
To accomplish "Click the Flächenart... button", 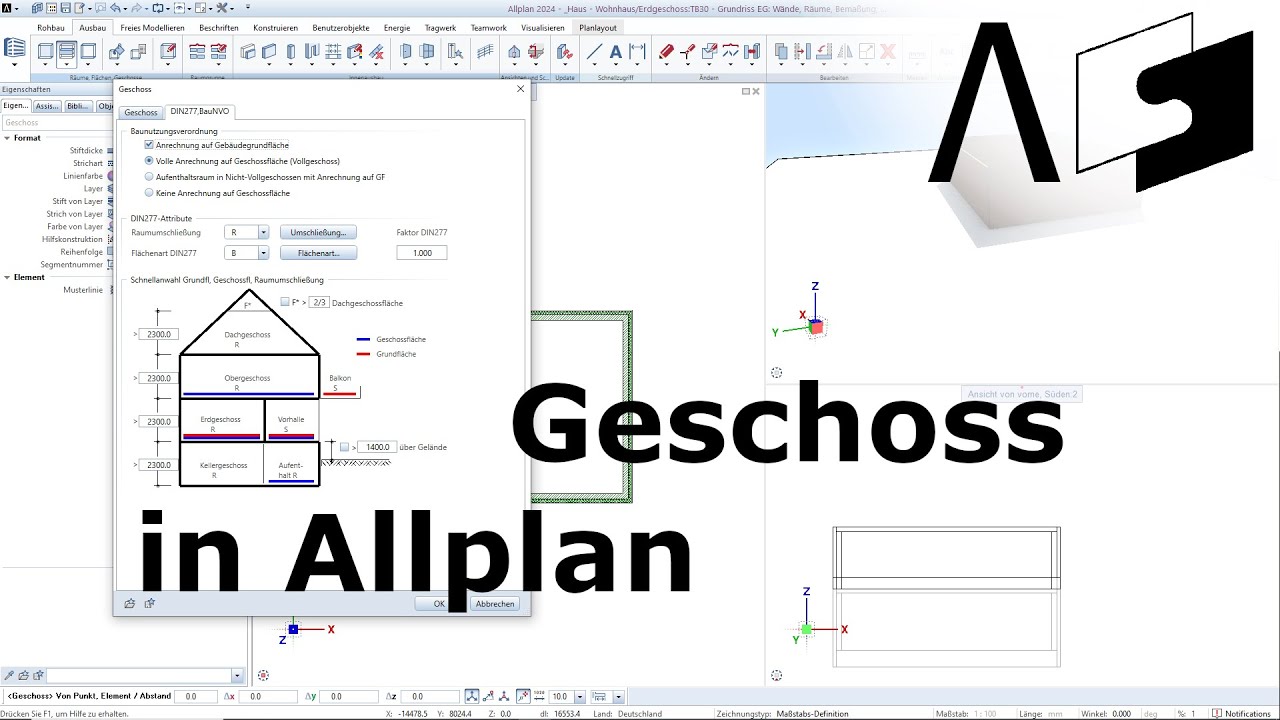I will click(318, 253).
